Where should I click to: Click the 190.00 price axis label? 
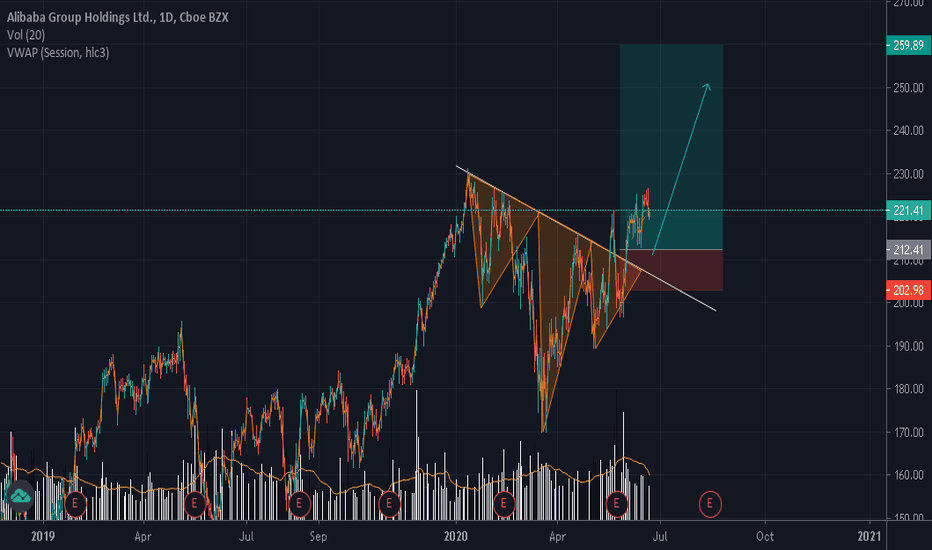pyautogui.click(x=908, y=347)
